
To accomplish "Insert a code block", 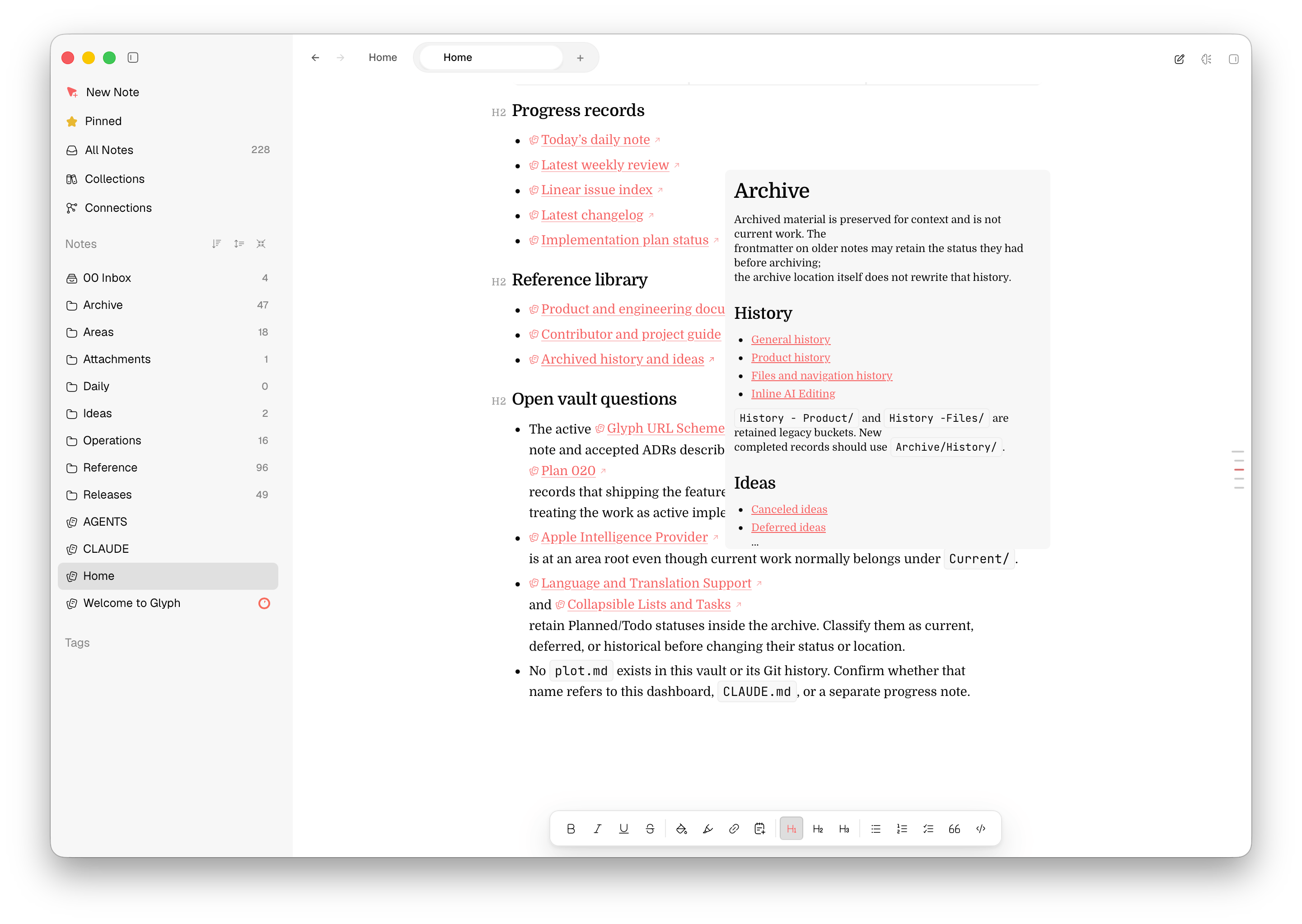I will pos(980,828).
